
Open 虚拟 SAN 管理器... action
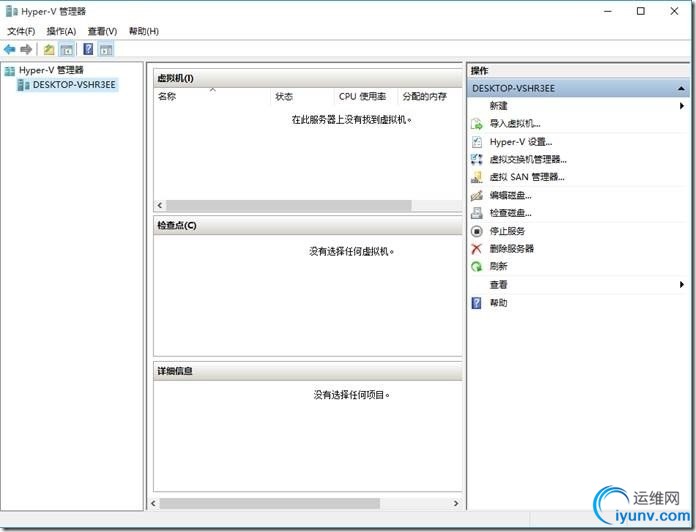click(527, 177)
